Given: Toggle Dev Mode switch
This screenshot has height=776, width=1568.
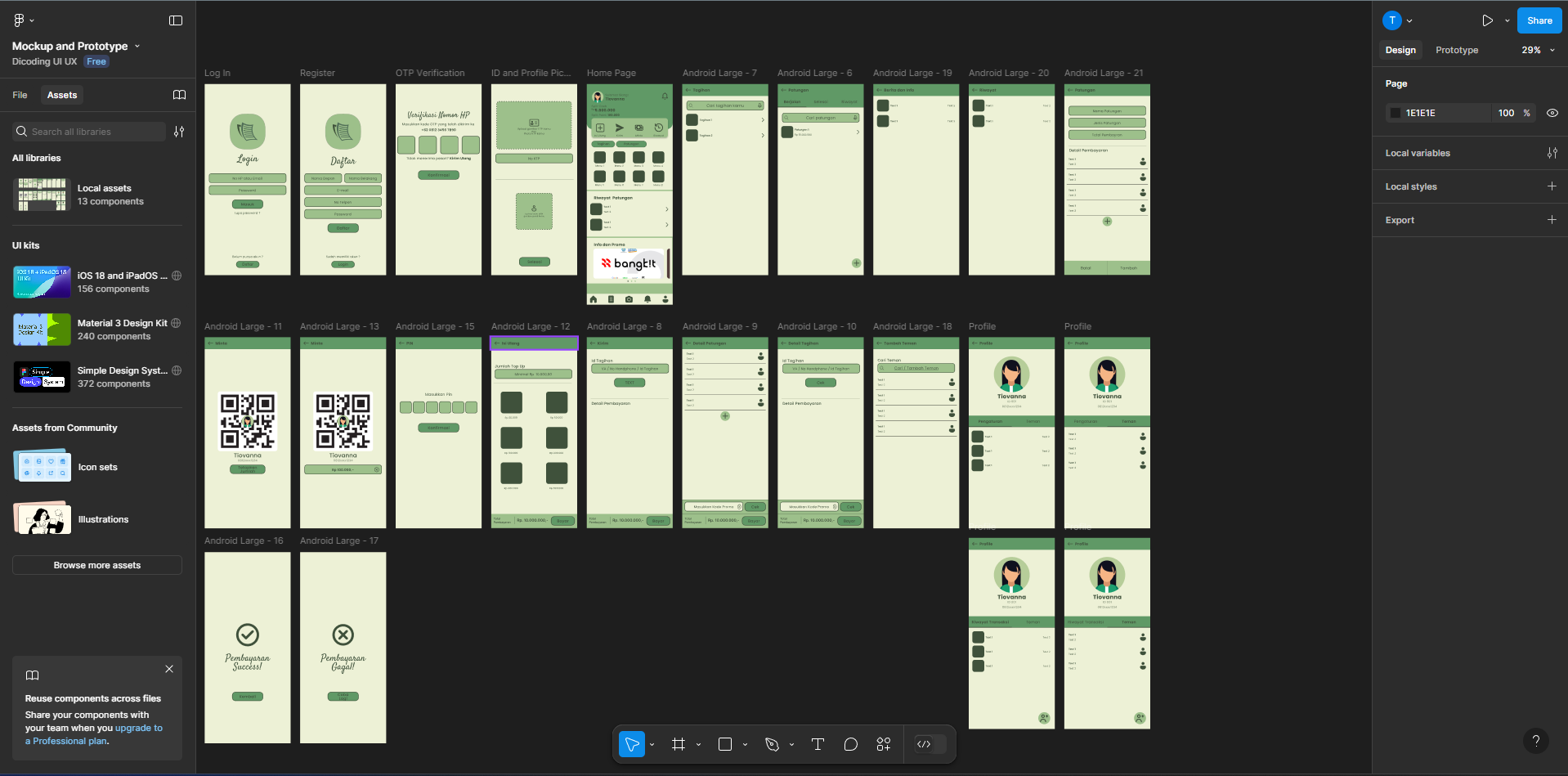Looking at the screenshot, I should [x=930, y=744].
